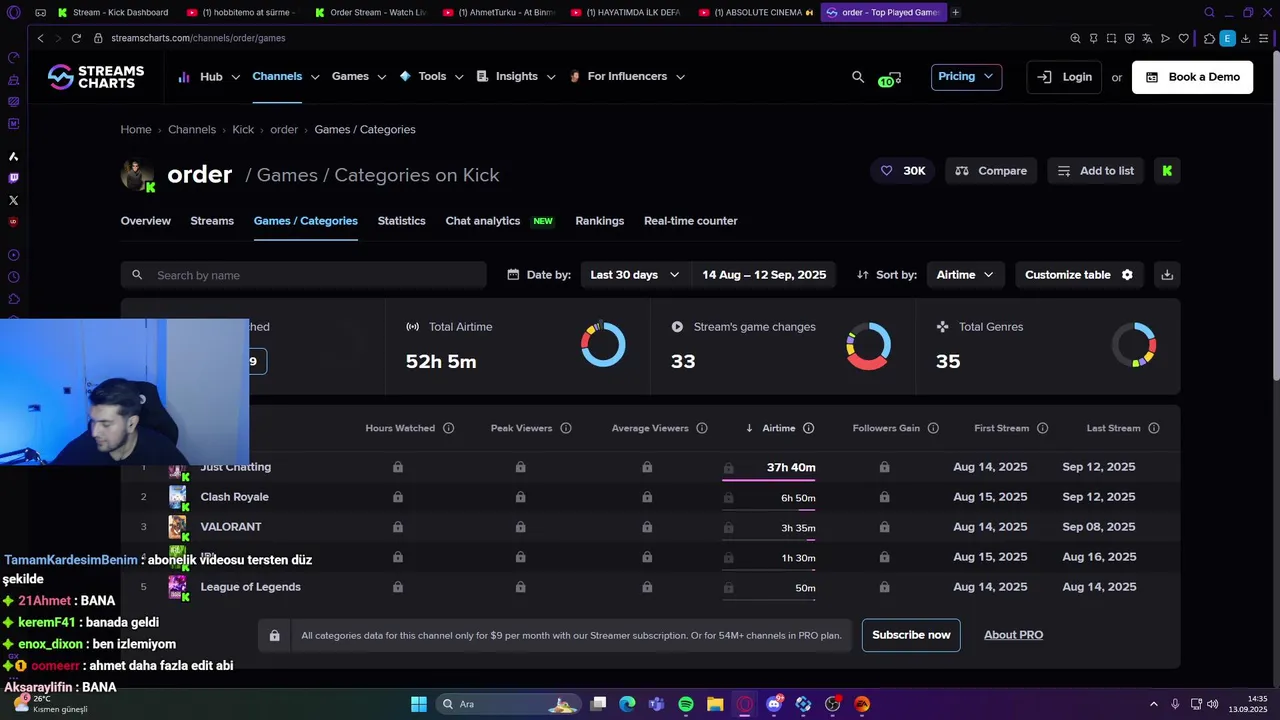Open the Pricing dropdown
Screen dimensions: 1280x720
966,77
